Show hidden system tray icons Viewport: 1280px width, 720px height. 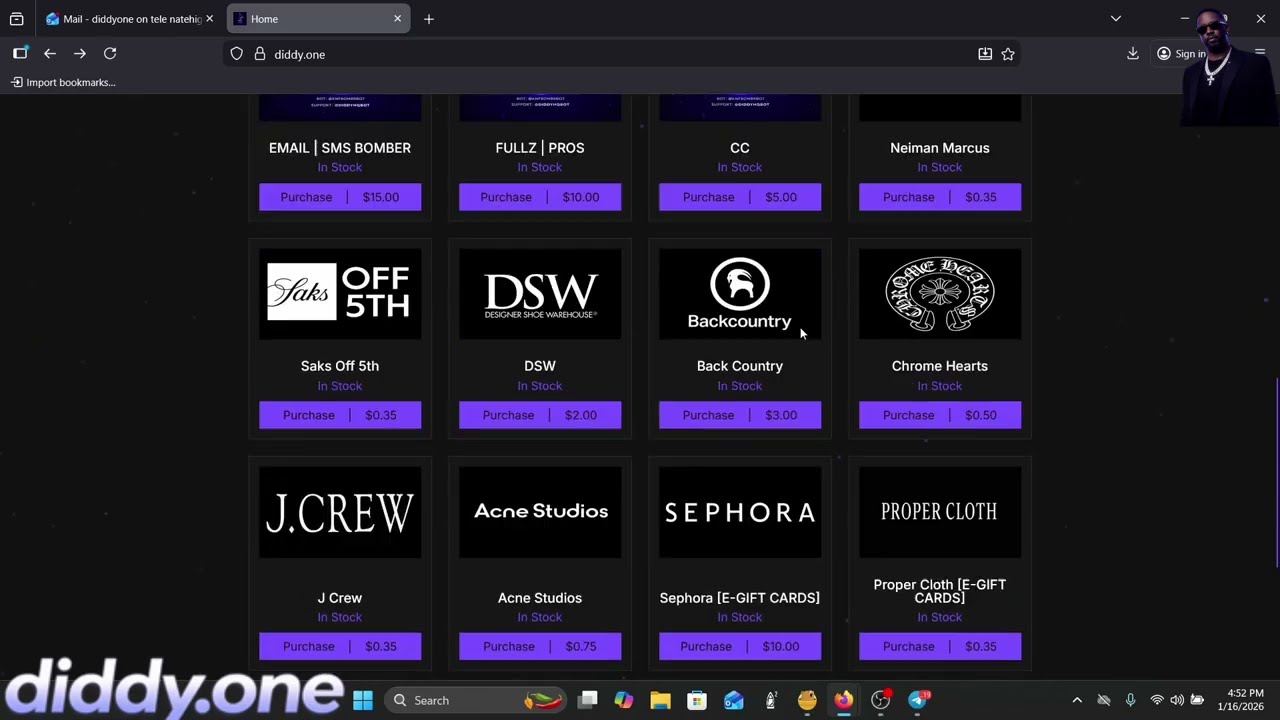[1077, 700]
